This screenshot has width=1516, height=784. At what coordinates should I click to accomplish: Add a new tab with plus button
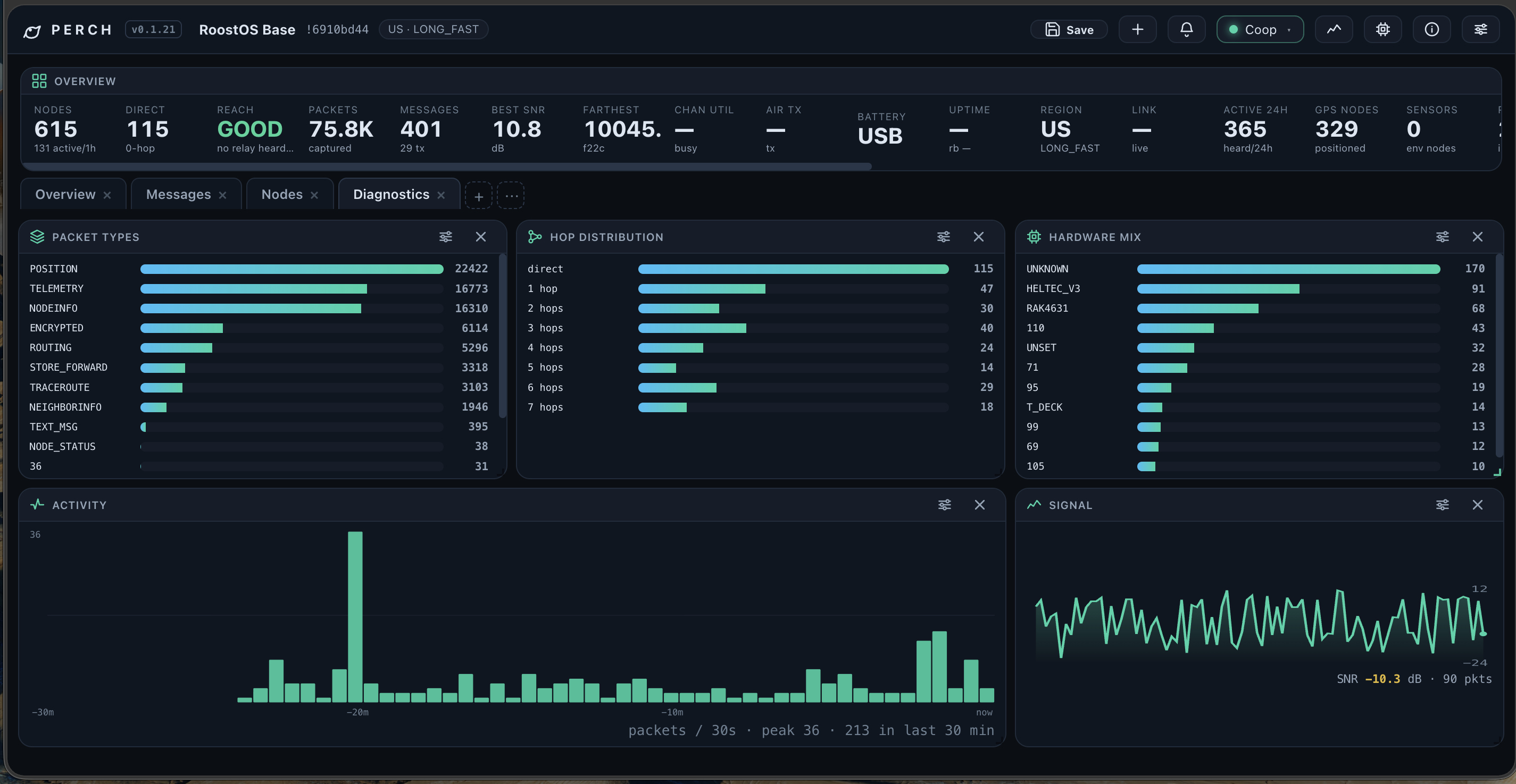tap(478, 196)
